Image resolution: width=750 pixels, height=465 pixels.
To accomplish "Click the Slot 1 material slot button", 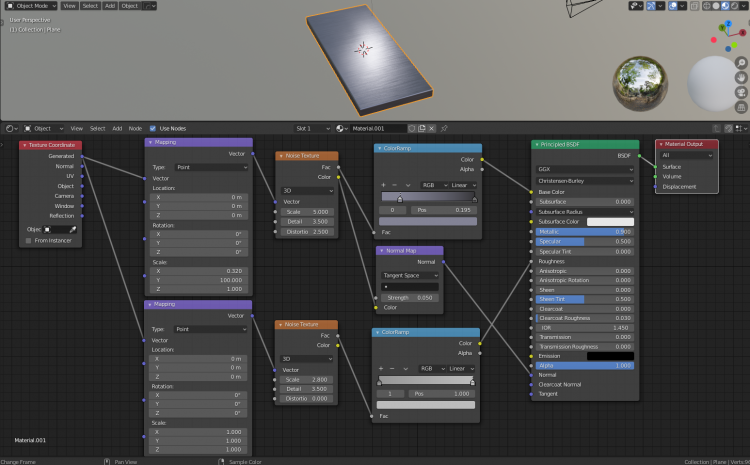I will pos(312,128).
